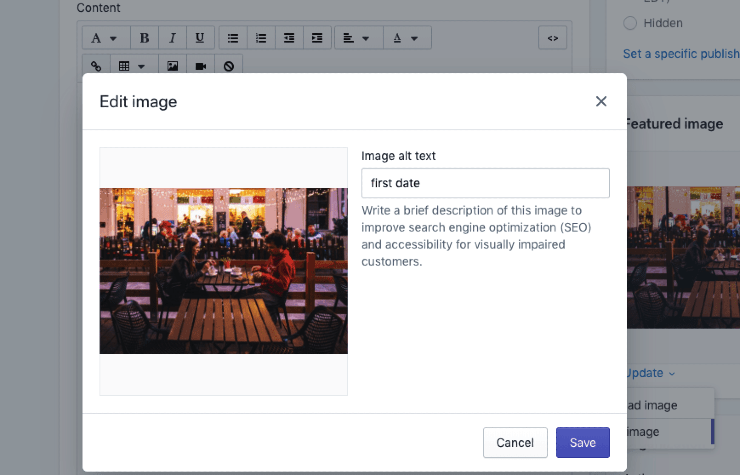Click Cancel in Edit image dialog
The height and width of the screenshot is (475, 740).
coord(515,442)
